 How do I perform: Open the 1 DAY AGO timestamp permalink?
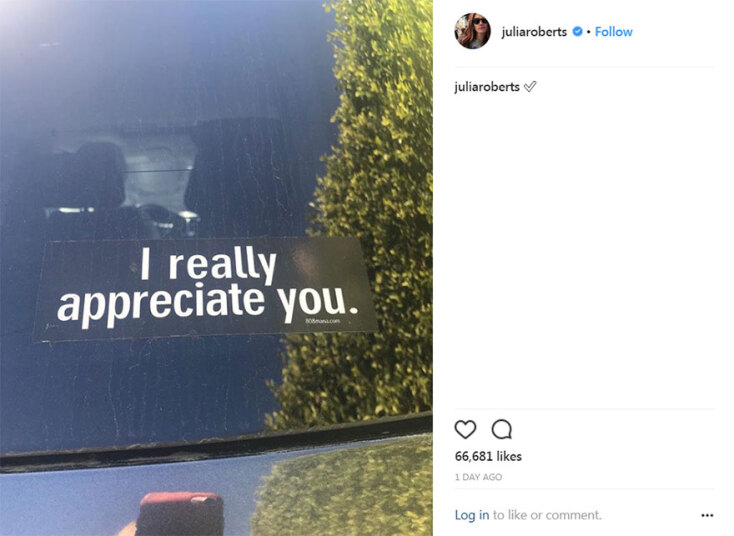(x=478, y=477)
